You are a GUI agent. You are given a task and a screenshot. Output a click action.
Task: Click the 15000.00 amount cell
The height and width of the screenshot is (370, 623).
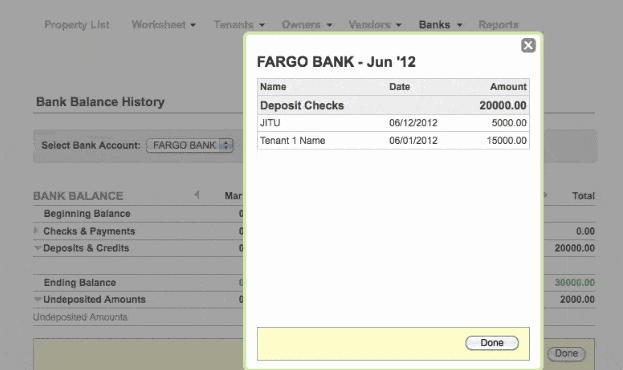click(507, 140)
